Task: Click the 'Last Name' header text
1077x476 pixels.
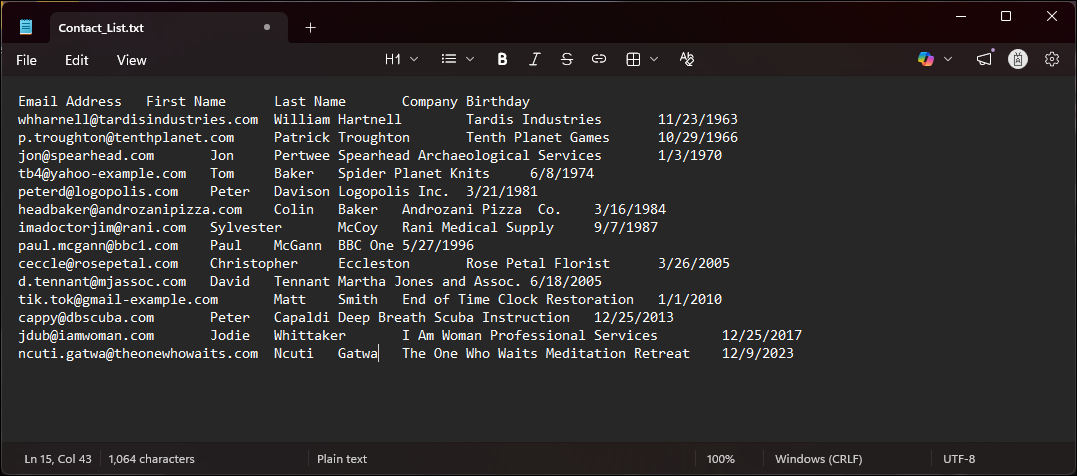Action: (x=310, y=102)
